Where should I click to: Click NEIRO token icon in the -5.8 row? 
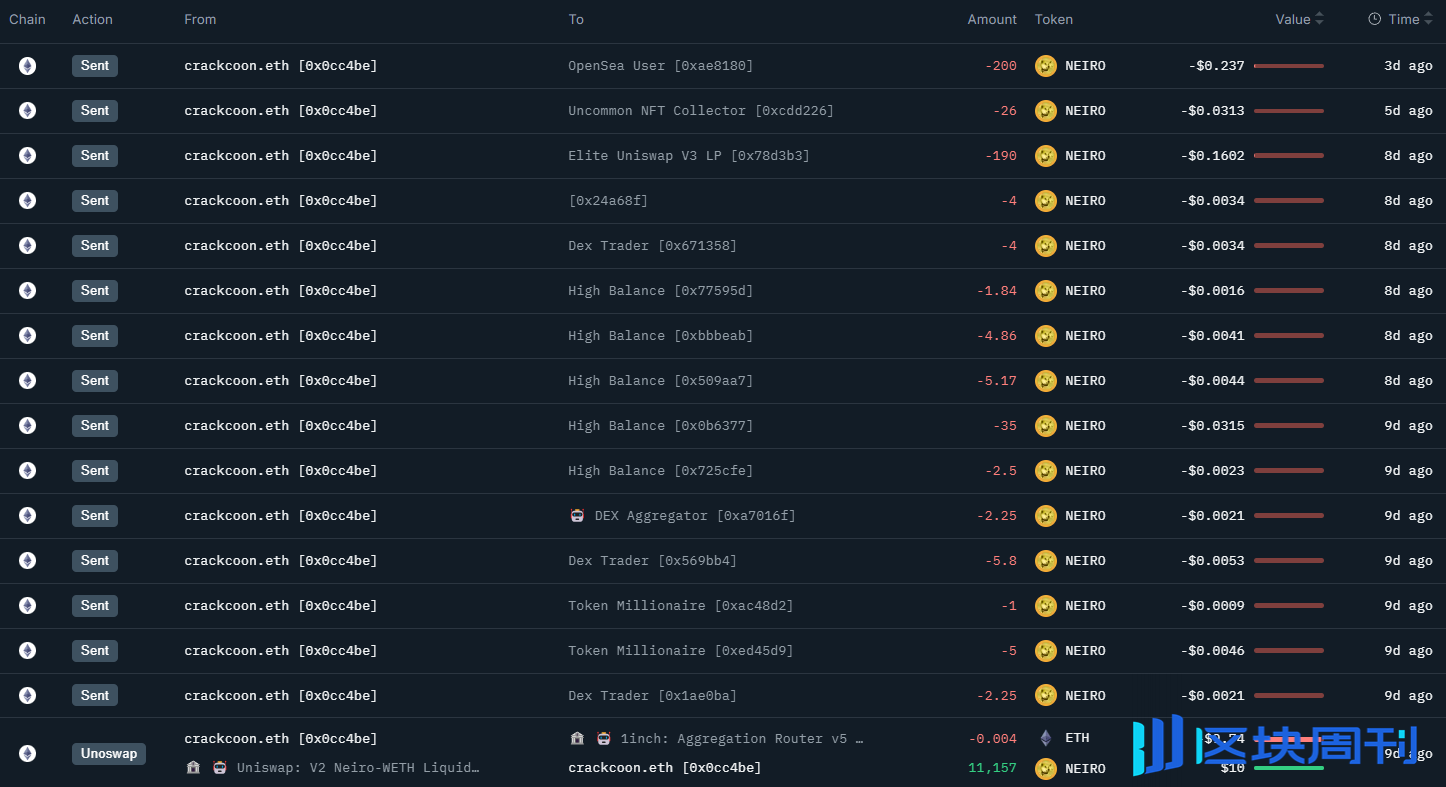click(1046, 561)
